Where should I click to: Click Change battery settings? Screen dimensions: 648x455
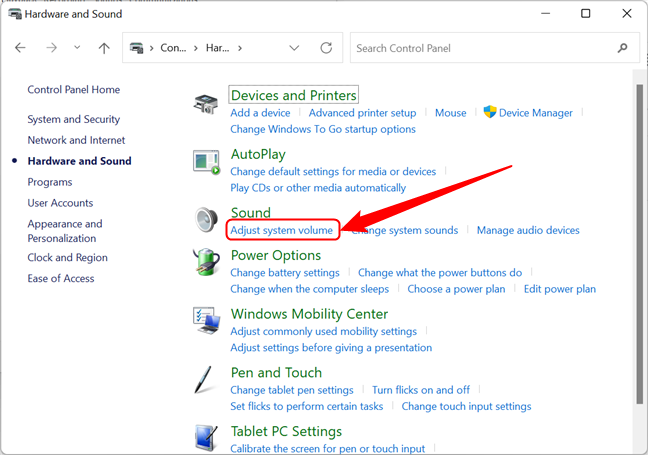(x=285, y=273)
